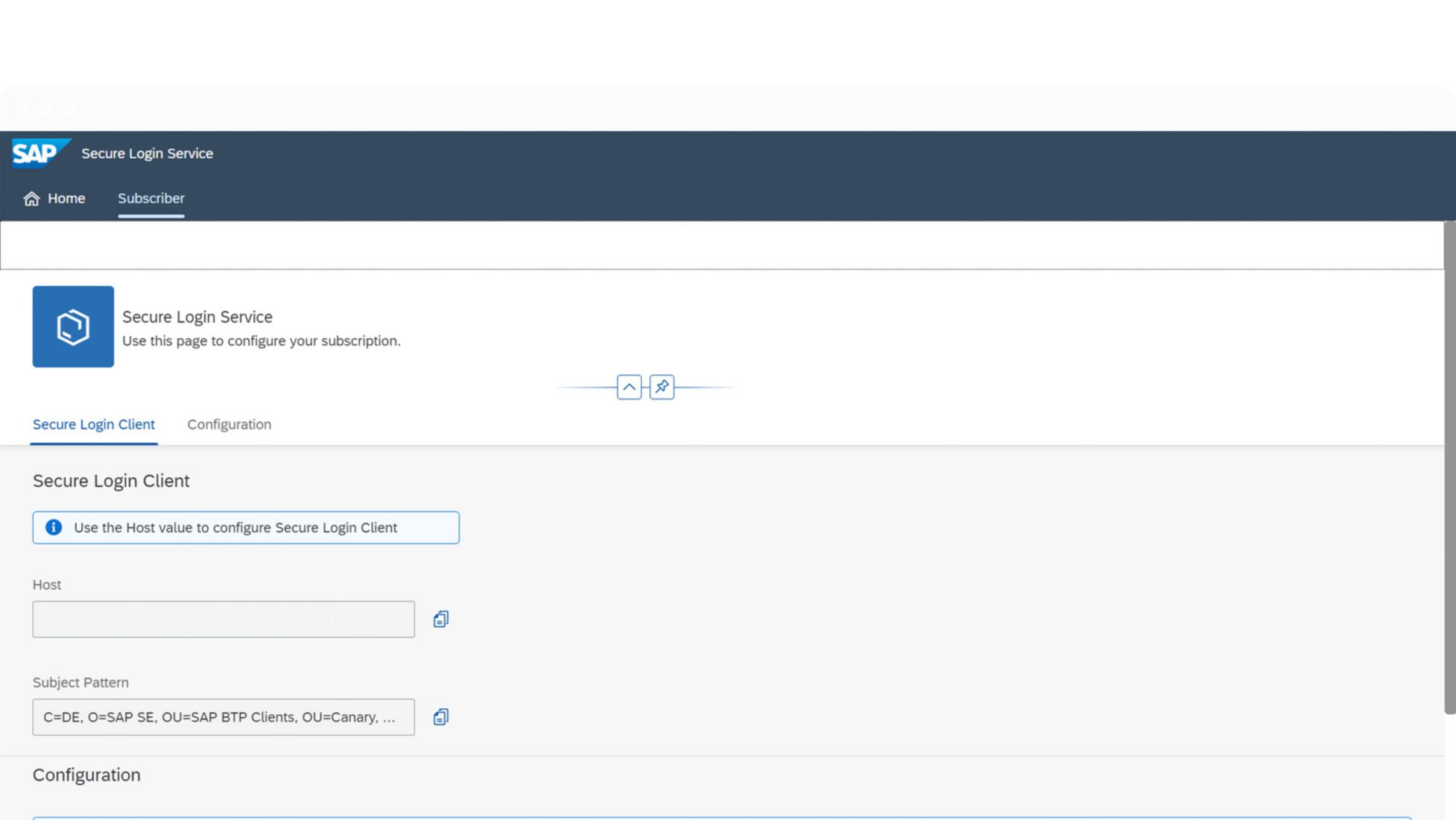The height and width of the screenshot is (820, 1456).
Task: Click the SAP logo
Action: [x=40, y=153]
